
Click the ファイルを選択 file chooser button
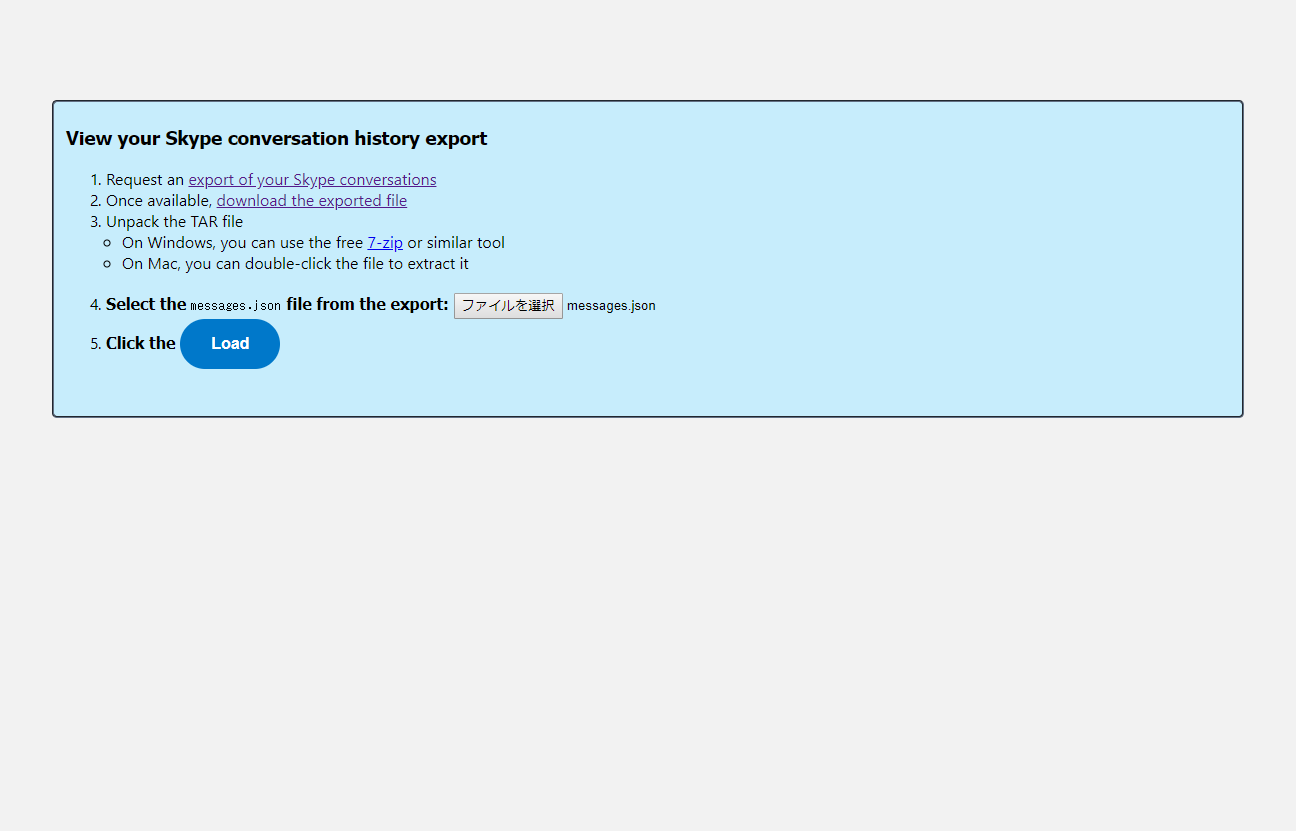point(508,306)
